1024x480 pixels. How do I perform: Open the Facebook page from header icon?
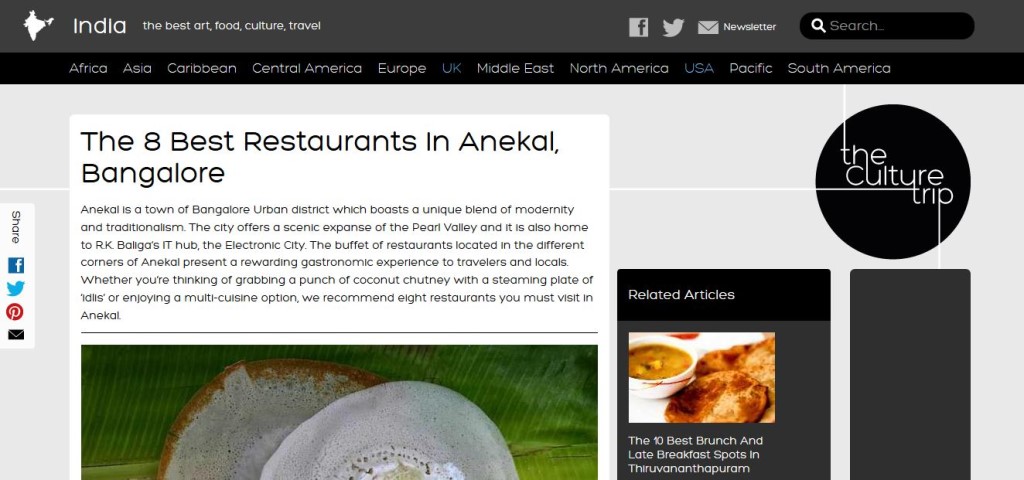638,27
